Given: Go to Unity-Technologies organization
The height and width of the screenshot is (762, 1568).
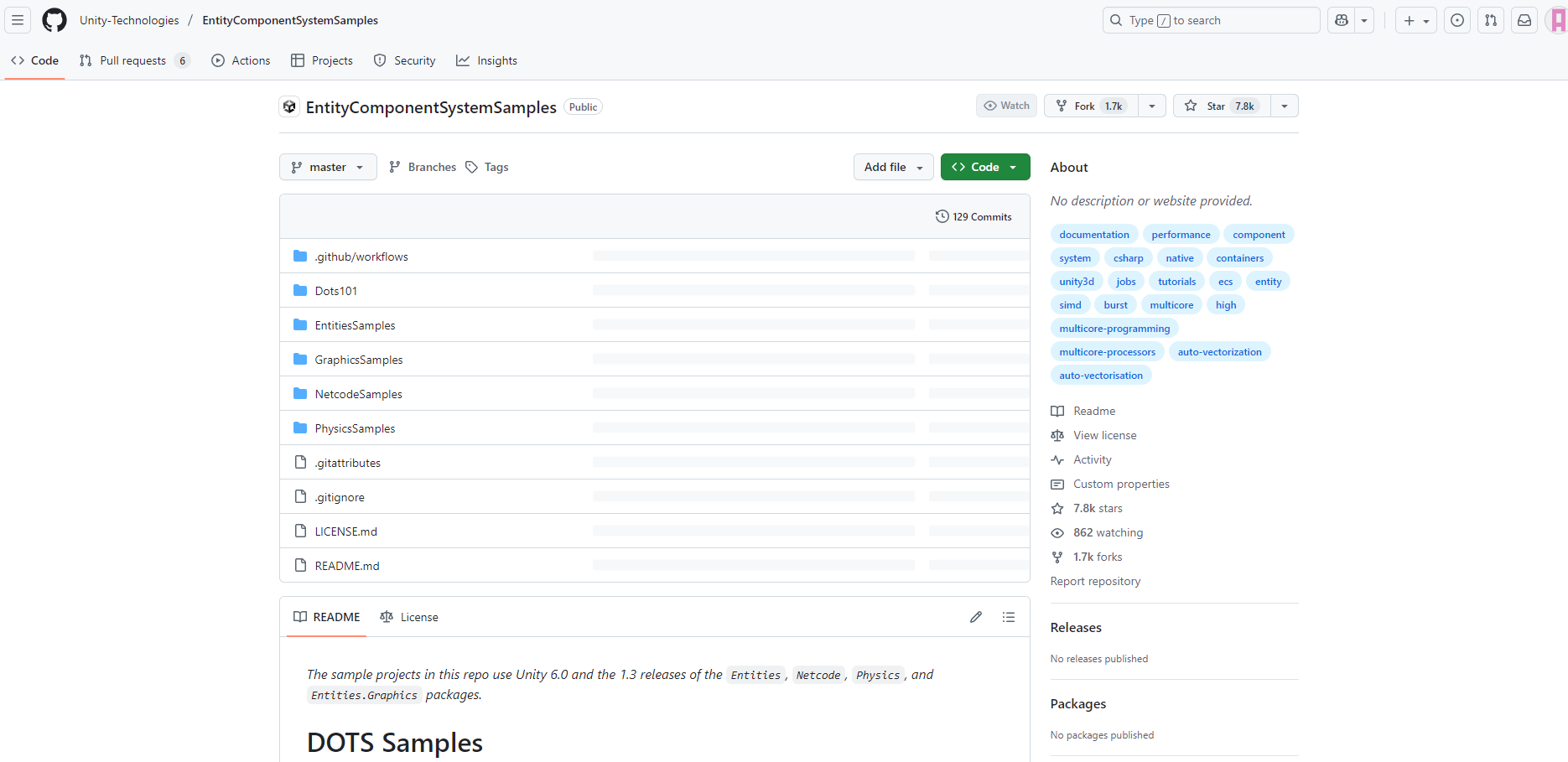Looking at the screenshot, I should coord(129,20).
